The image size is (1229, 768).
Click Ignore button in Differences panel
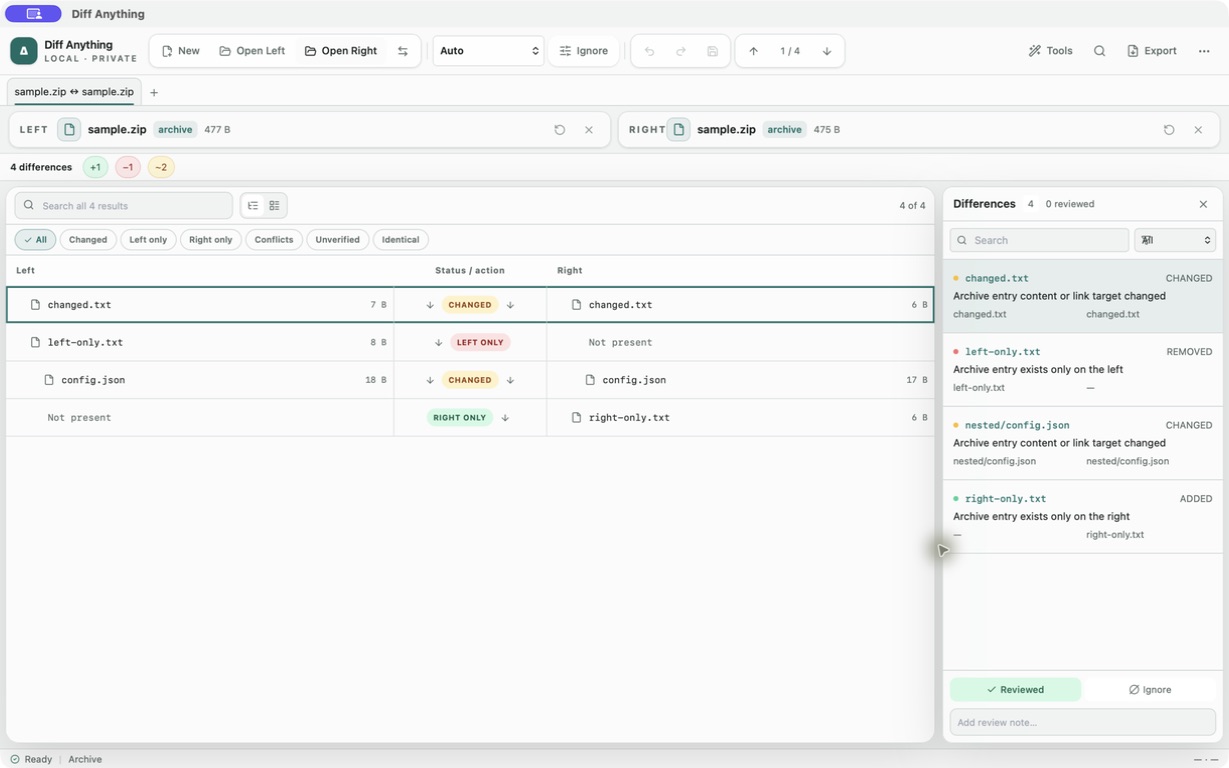point(1150,690)
